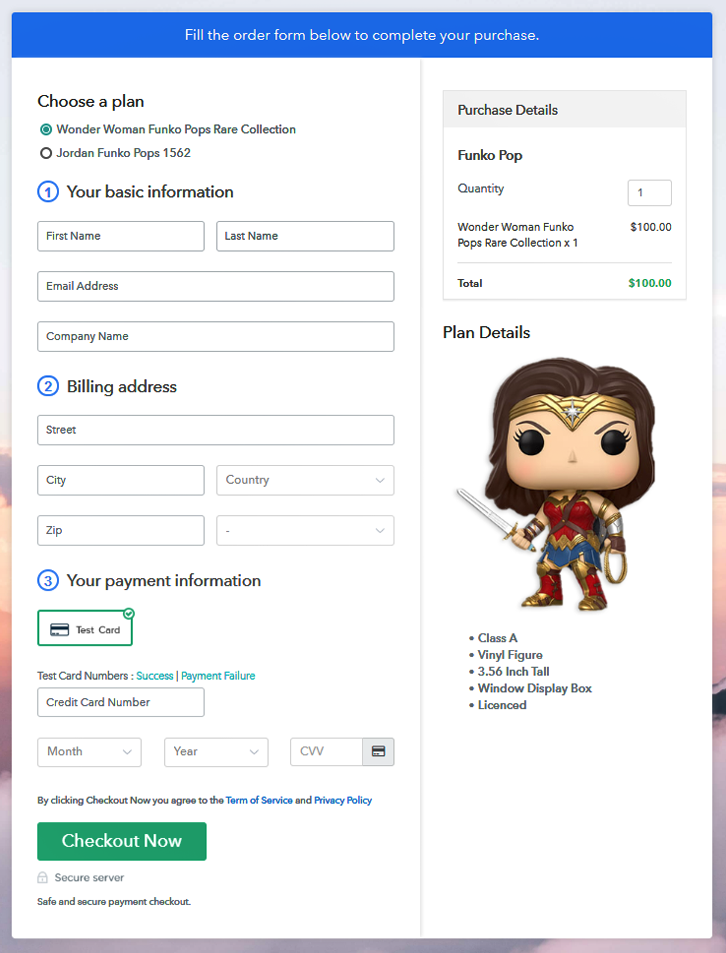Viewport: 726px width, 953px height.
Task: Click the 'Class A' plan detail
Action: 498,638
